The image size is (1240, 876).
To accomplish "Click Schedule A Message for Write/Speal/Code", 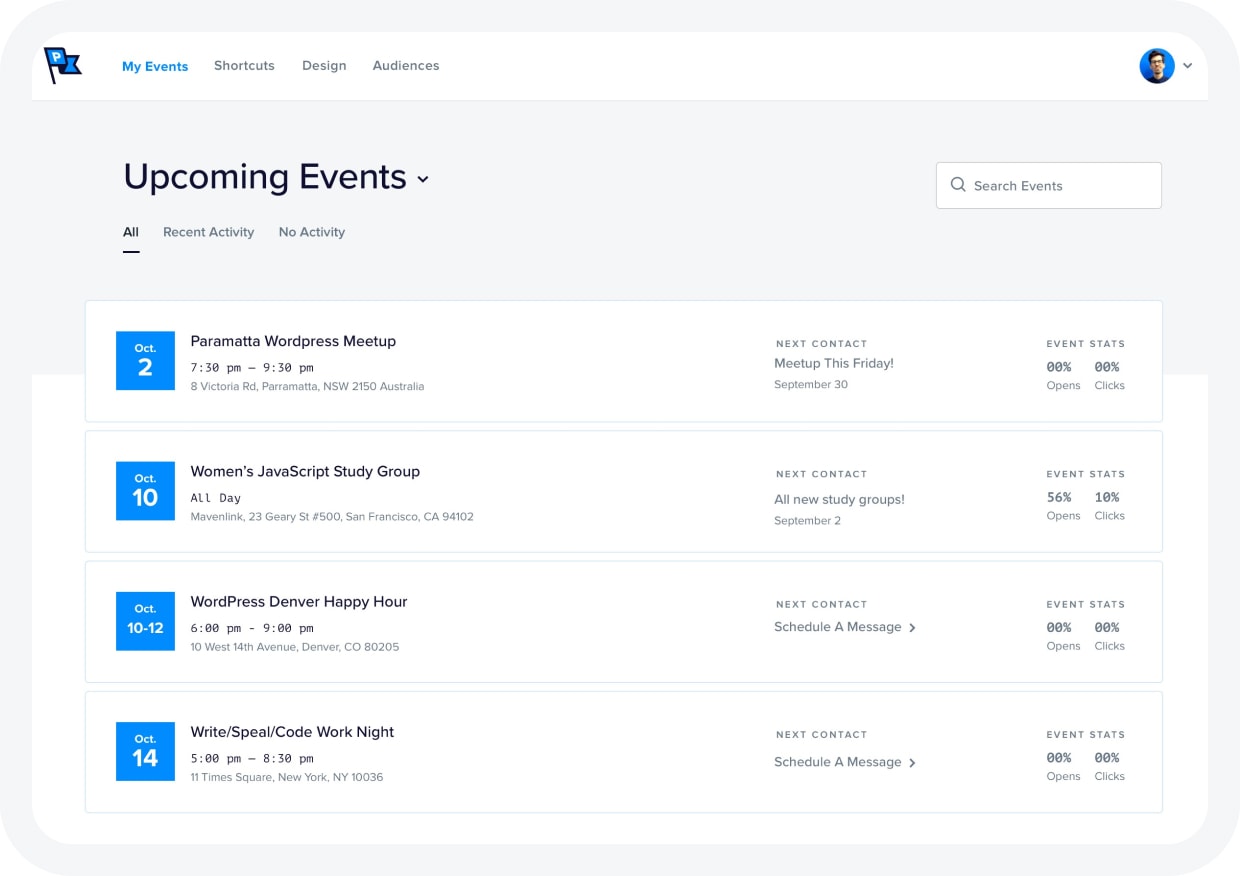I will click(838, 762).
